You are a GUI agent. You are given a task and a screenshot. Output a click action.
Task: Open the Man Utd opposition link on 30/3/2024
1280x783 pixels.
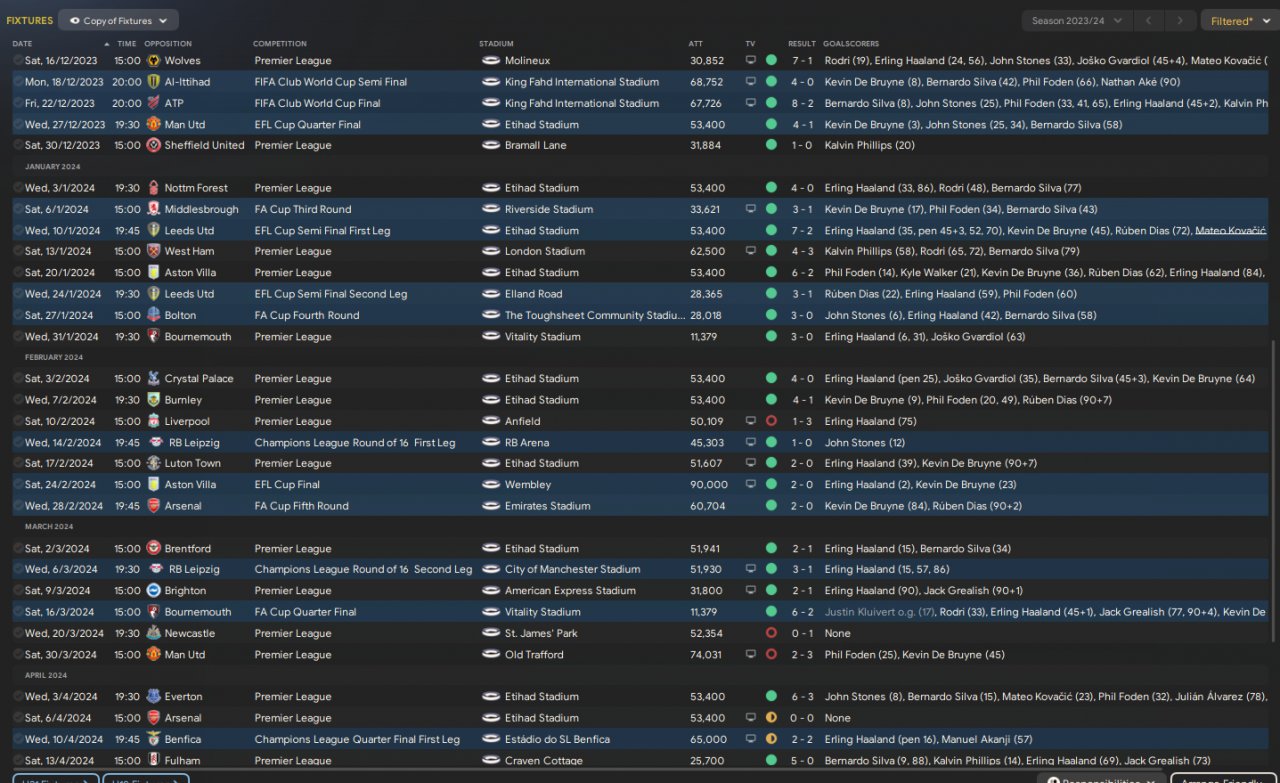[184, 655]
